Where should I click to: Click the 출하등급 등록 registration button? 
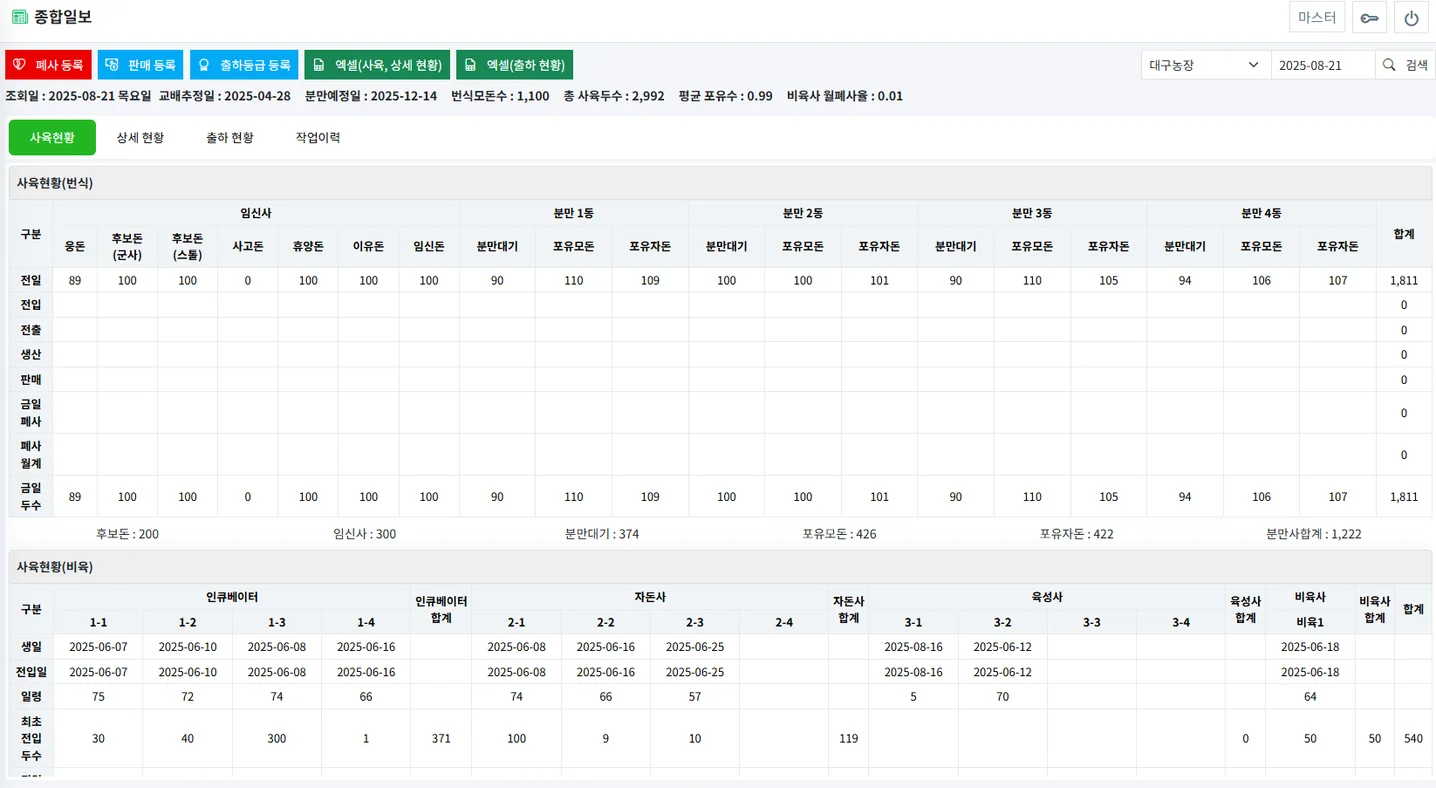coord(243,63)
